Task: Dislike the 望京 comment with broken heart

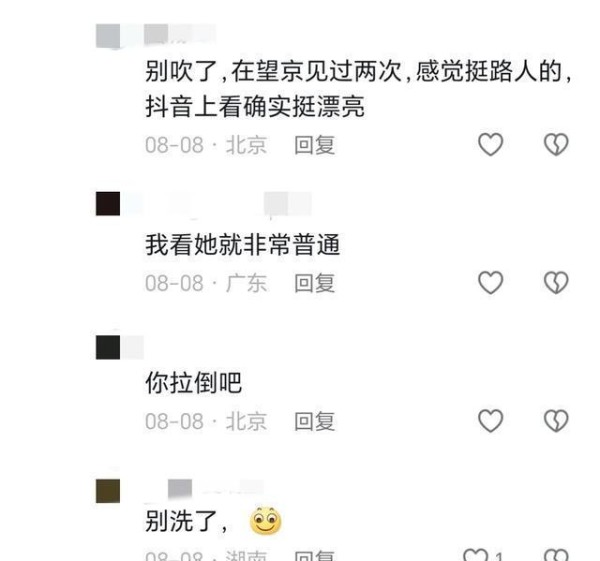Action: [x=556, y=145]
